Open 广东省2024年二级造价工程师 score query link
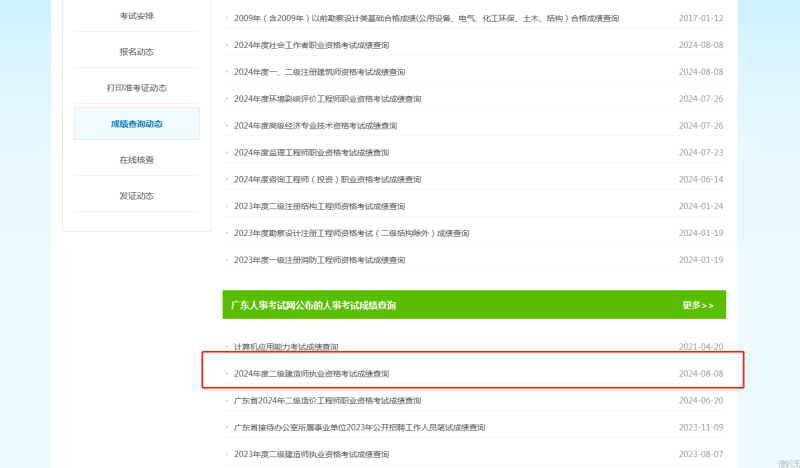The width and height of the screenshot is (800, 468). (327, 401)
